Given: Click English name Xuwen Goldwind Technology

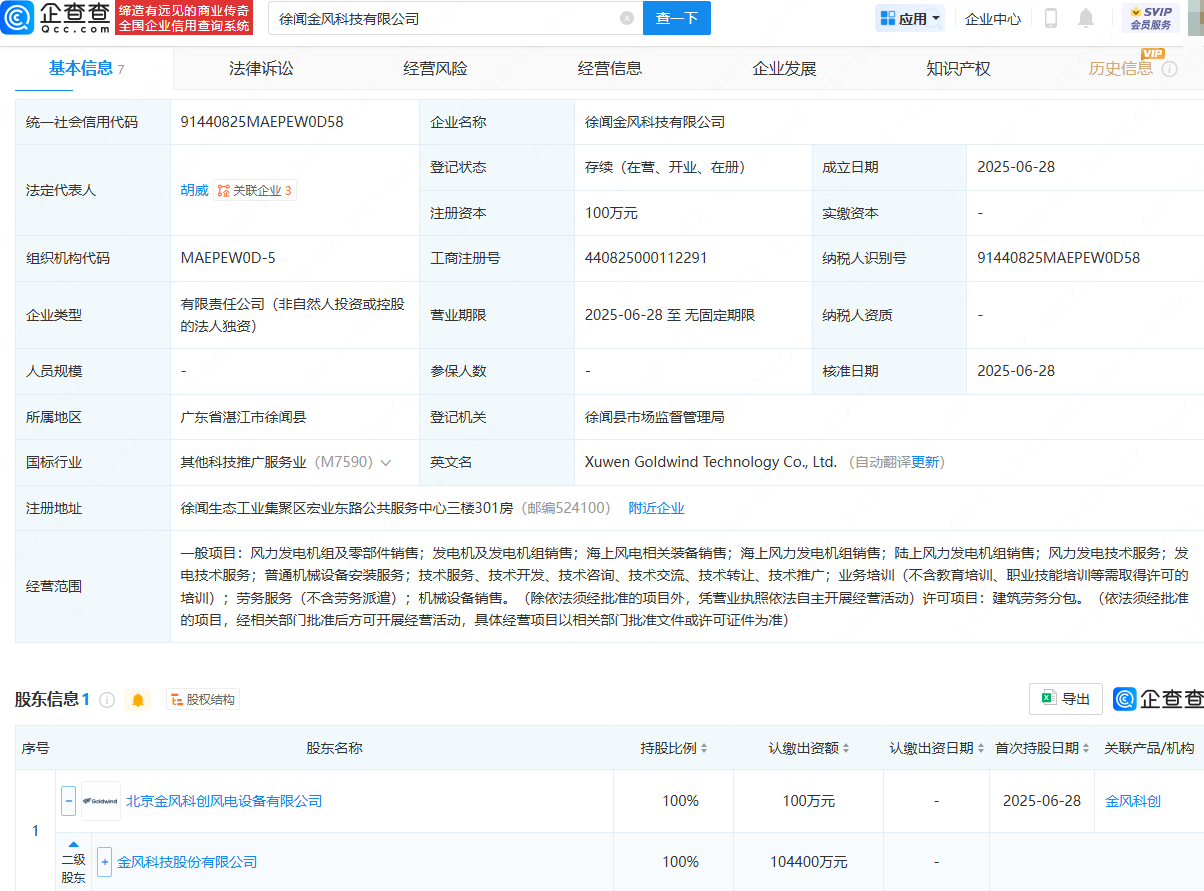Looking at the screenshot, I should click(x=711, y=462).
